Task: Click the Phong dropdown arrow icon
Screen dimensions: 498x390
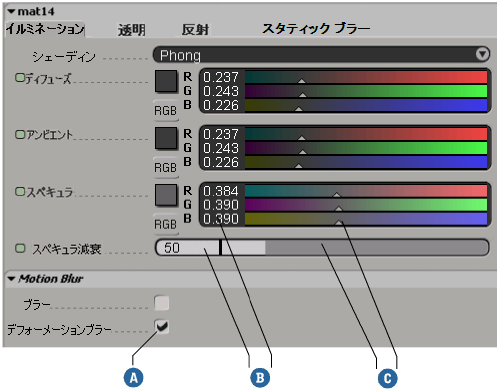Action: coord(482,54)
